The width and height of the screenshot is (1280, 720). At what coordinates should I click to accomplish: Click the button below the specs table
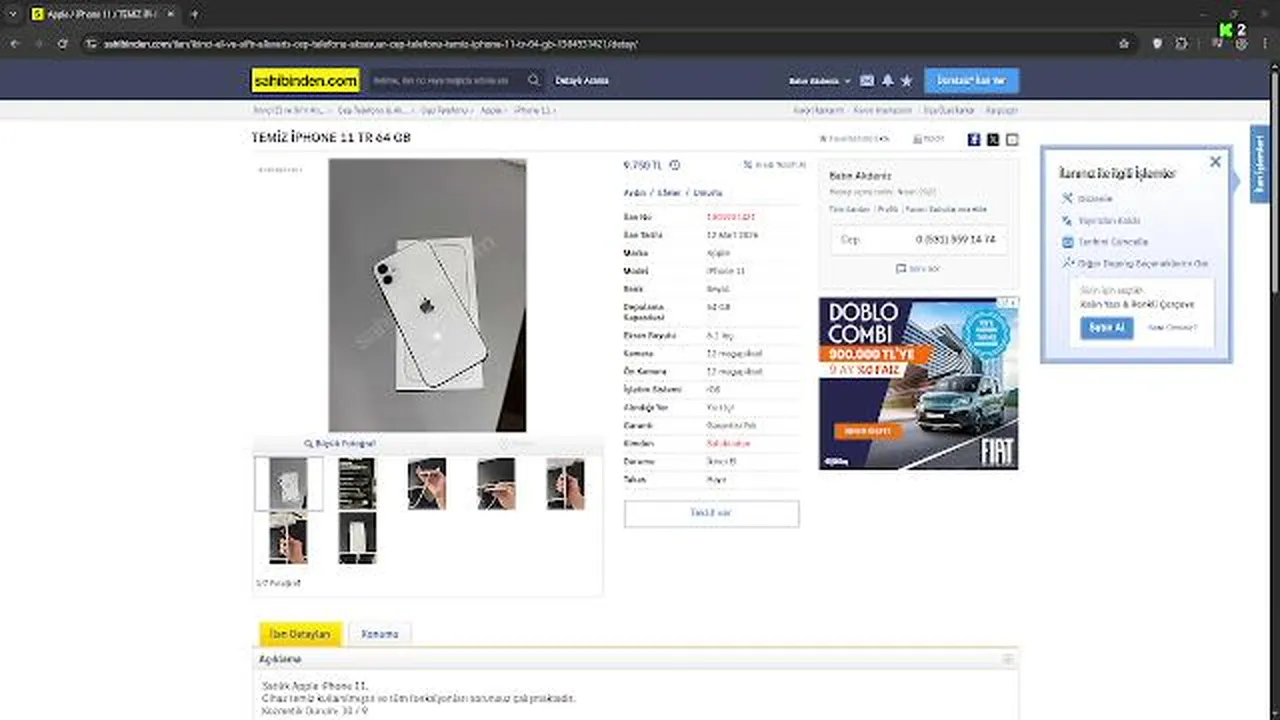711,513
